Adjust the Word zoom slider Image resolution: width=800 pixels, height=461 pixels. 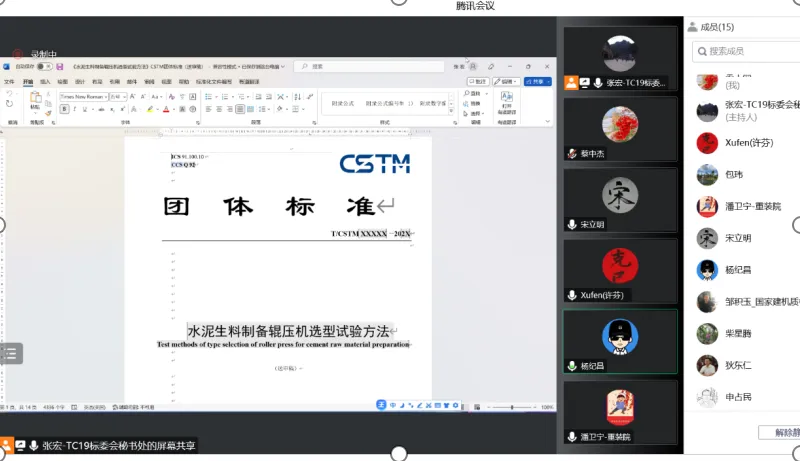click(512, 408)
